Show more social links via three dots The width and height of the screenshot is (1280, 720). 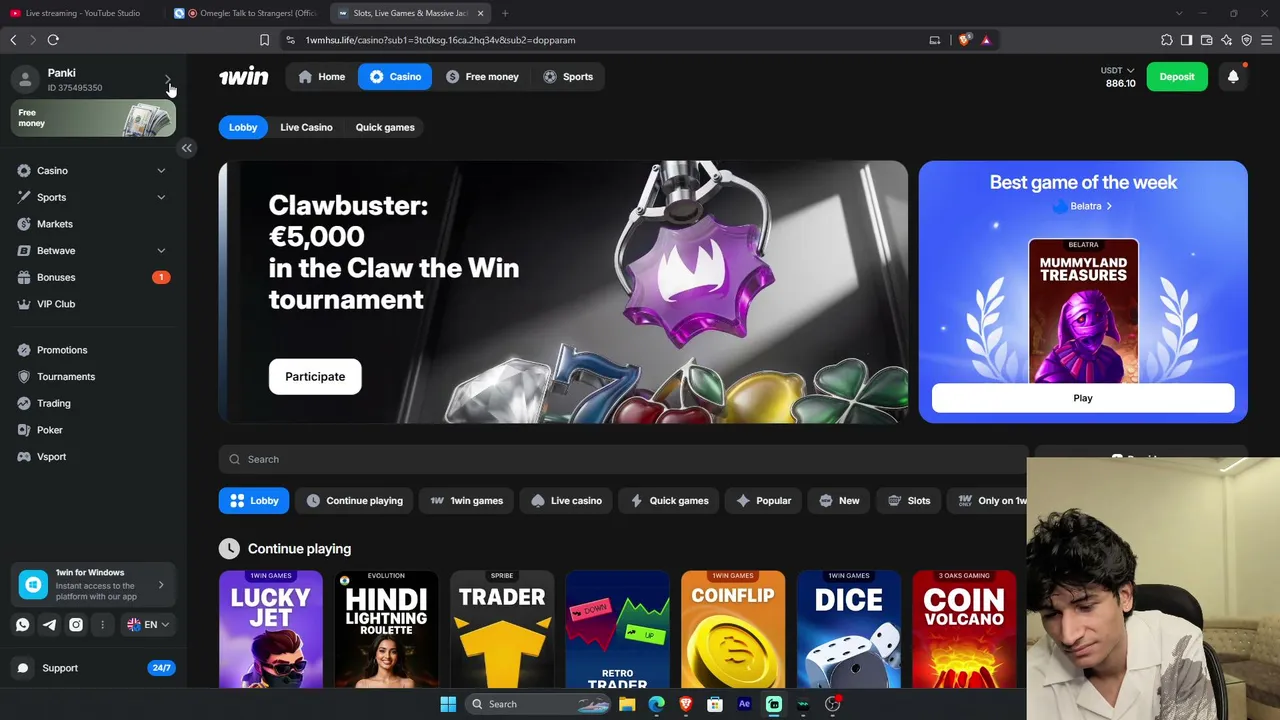point(102,624)
